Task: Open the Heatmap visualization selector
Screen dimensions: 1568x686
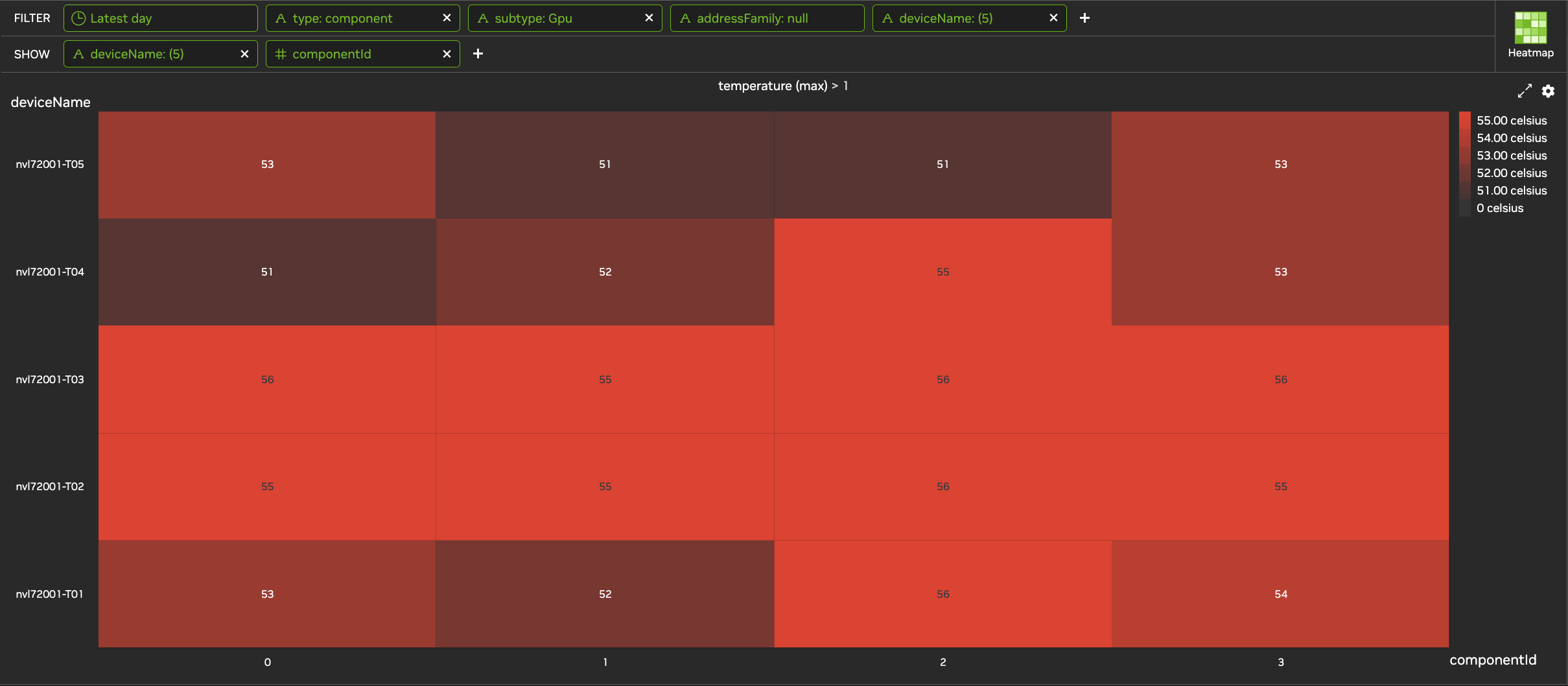Action: click(1530, 36)
